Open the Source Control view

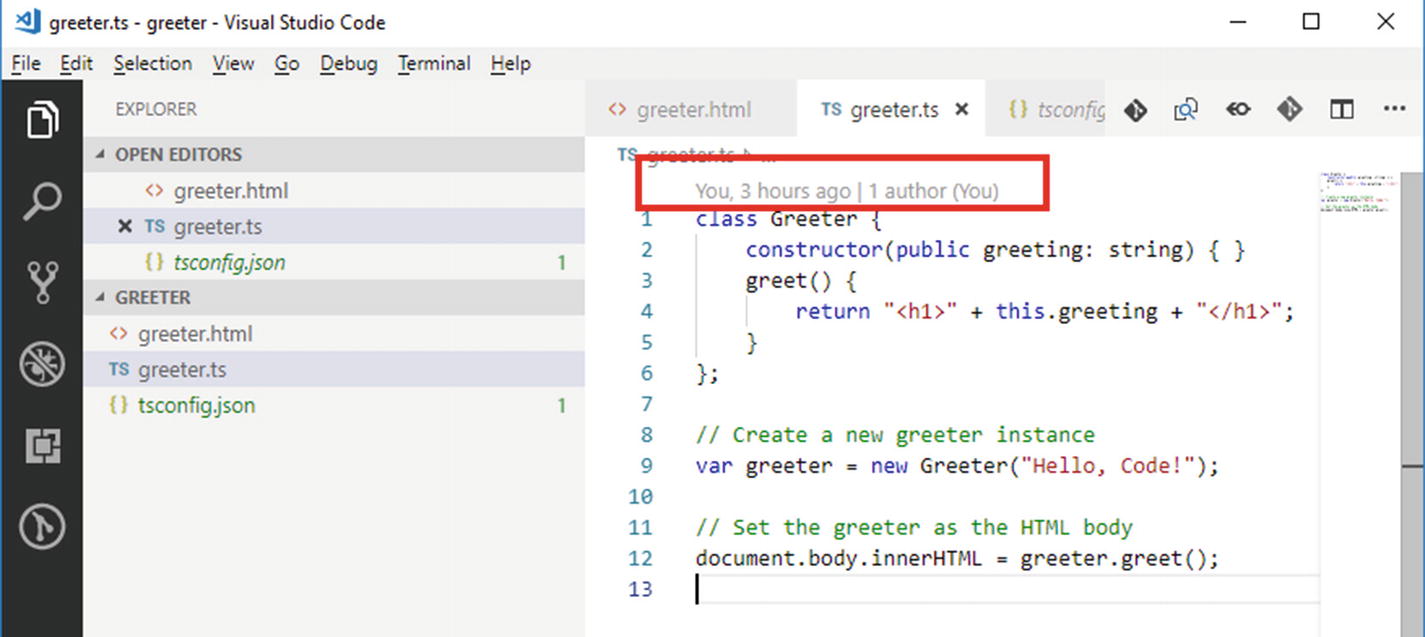[42, 282]
